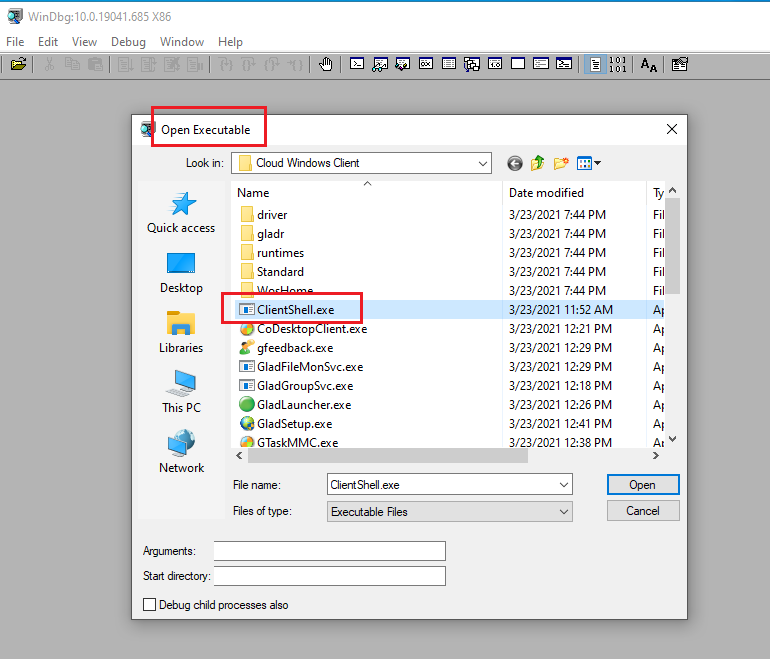Click the Cancel button
This screenshot has height=659, width=770.
pos(643,511)
